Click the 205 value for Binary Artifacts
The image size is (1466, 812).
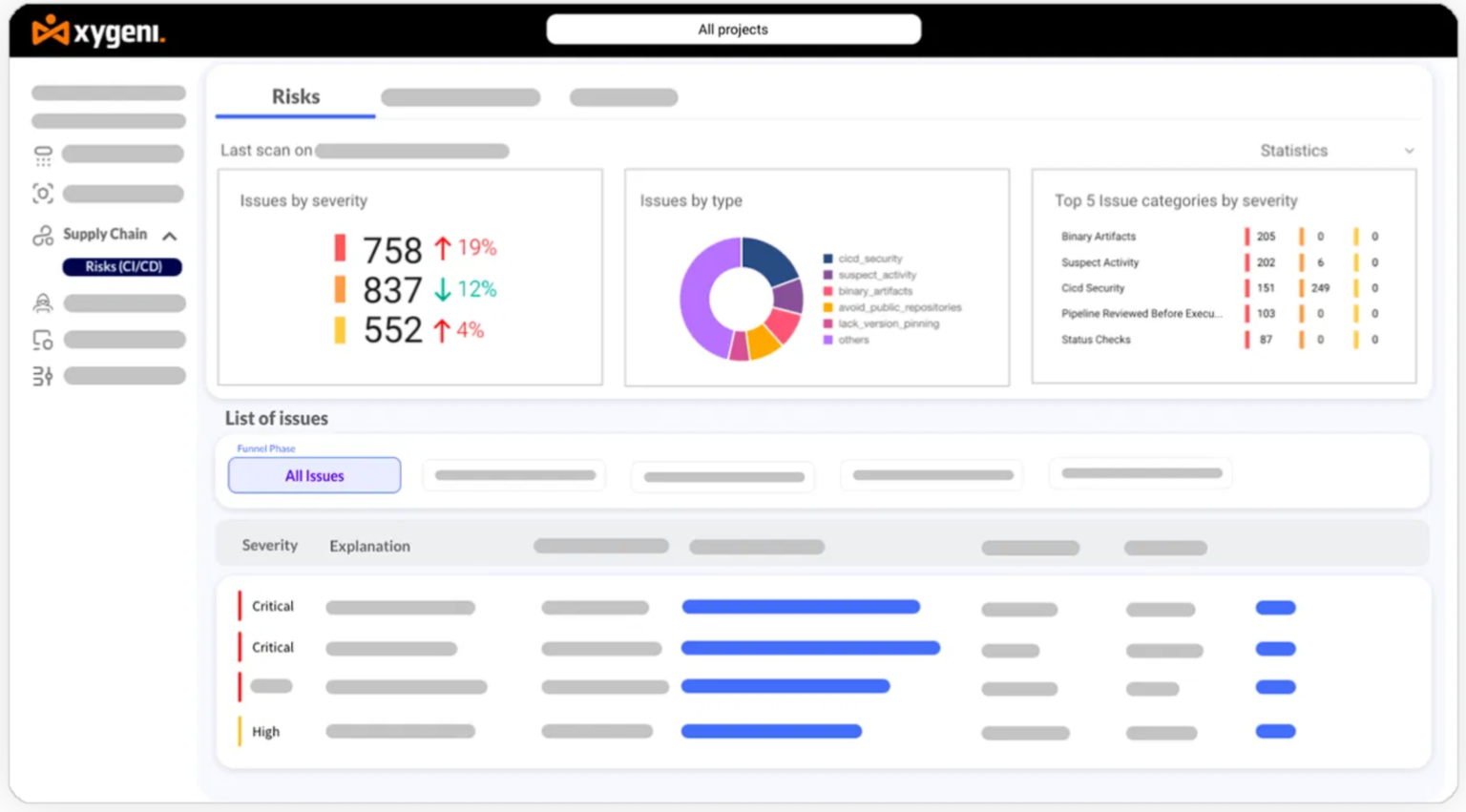pos(1267,237)
